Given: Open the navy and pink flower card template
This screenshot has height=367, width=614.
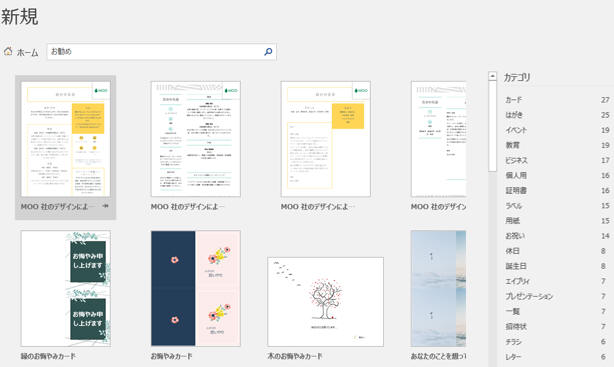Looking at the screenshot, I should (196, 288).
